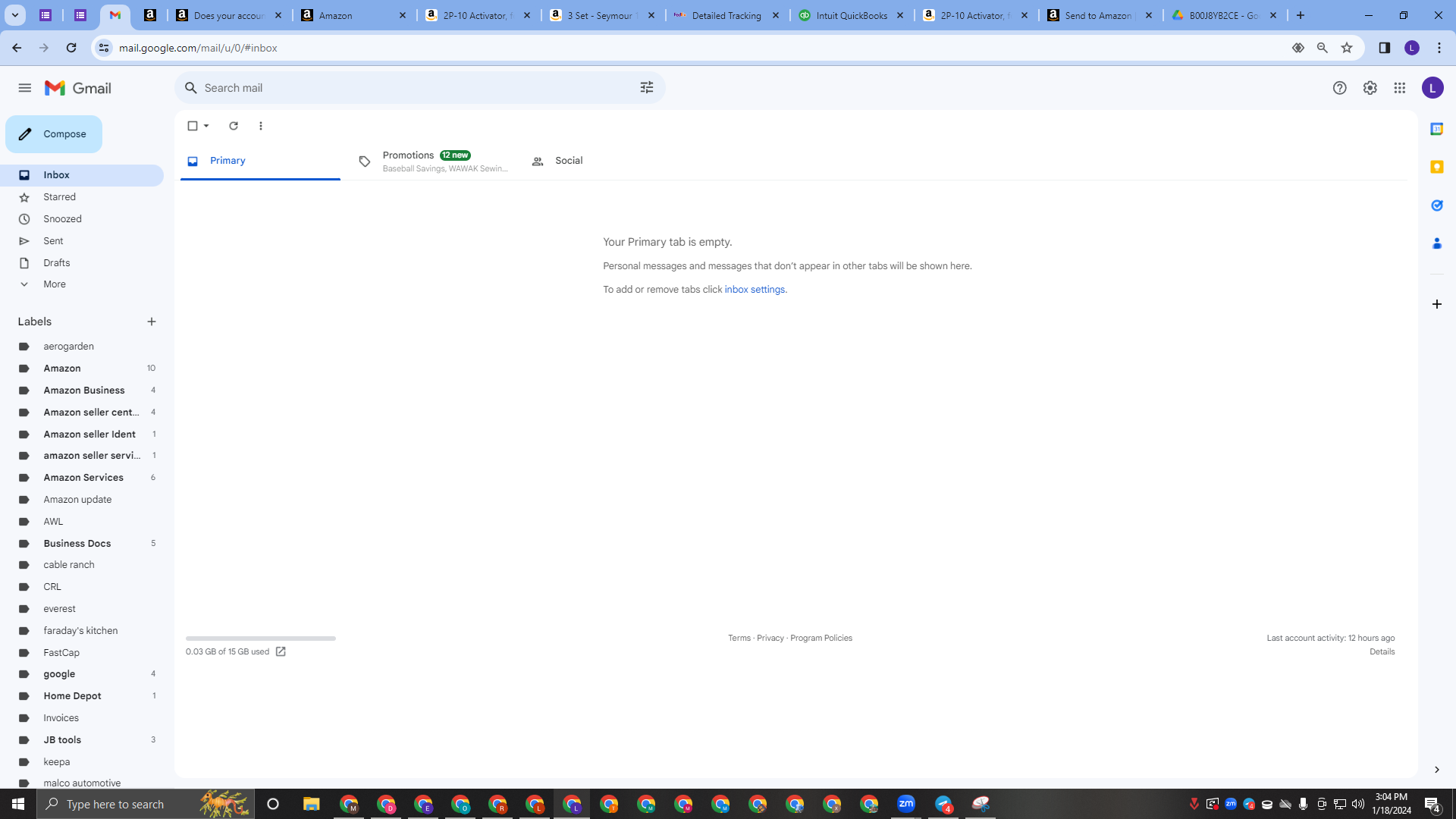This screenshot has height=819, width=1456.
Task: Open the Amazon Services label
Action: 82,478
